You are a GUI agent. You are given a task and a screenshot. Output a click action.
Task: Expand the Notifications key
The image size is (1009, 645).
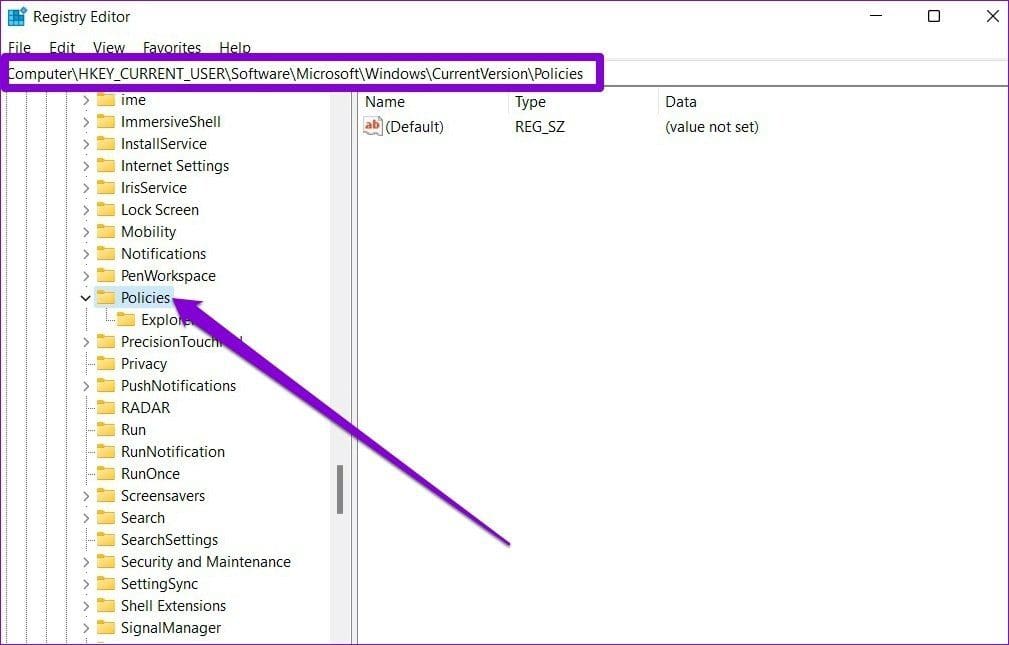click(x=86, y=254)
